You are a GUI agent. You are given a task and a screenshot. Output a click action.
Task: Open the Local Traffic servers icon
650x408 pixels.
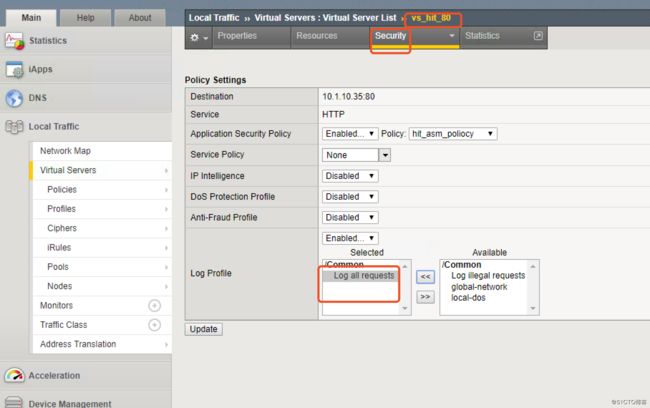(x=15, y=127)
